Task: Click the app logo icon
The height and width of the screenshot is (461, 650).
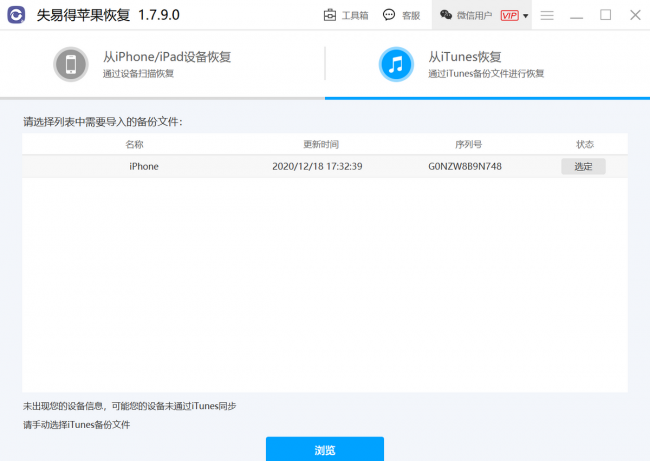Action: (16, 15)
